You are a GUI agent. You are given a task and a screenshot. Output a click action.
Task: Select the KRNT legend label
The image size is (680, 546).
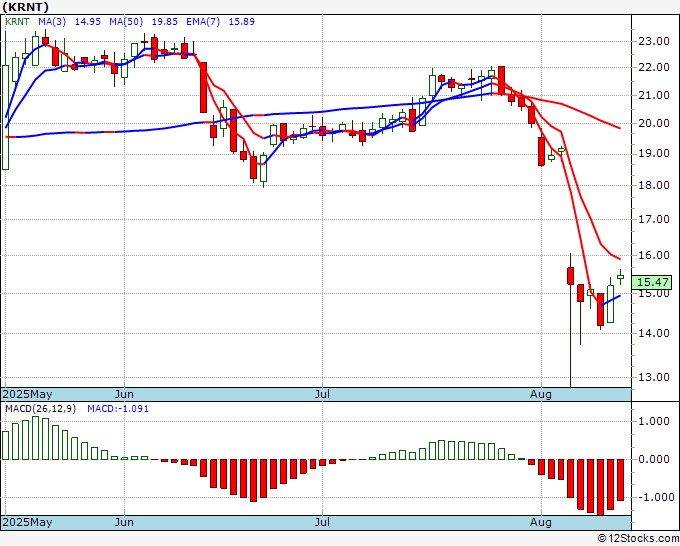[x=17, y=22]
